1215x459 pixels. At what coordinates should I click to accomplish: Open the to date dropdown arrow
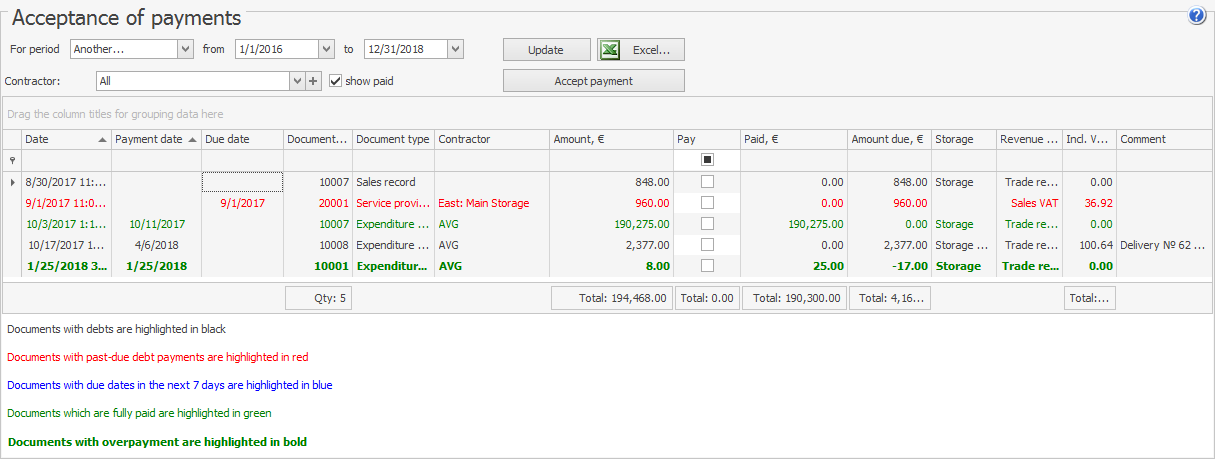(455, 49)
